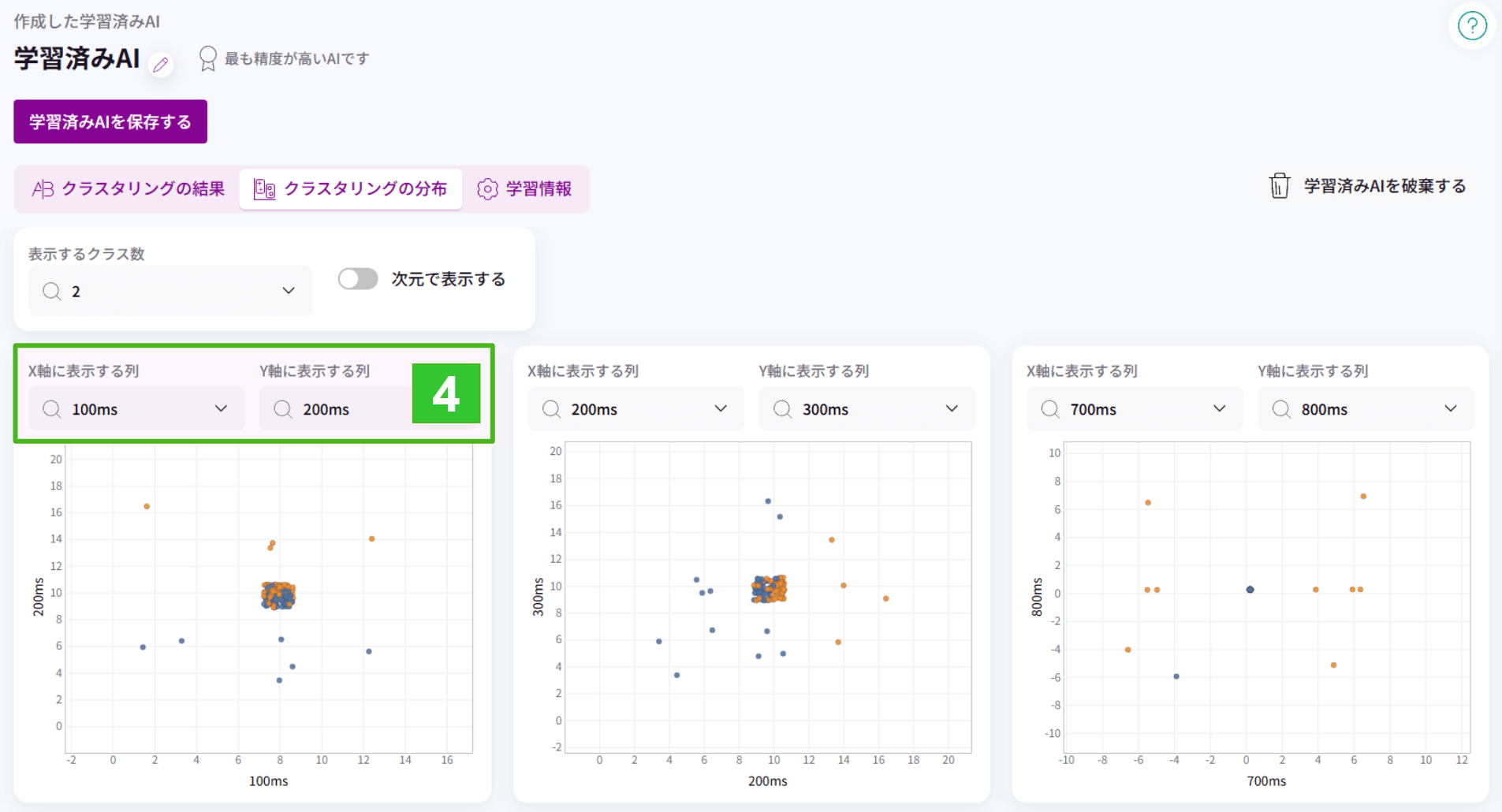Click the green number 4 marker

coord(446,393)
